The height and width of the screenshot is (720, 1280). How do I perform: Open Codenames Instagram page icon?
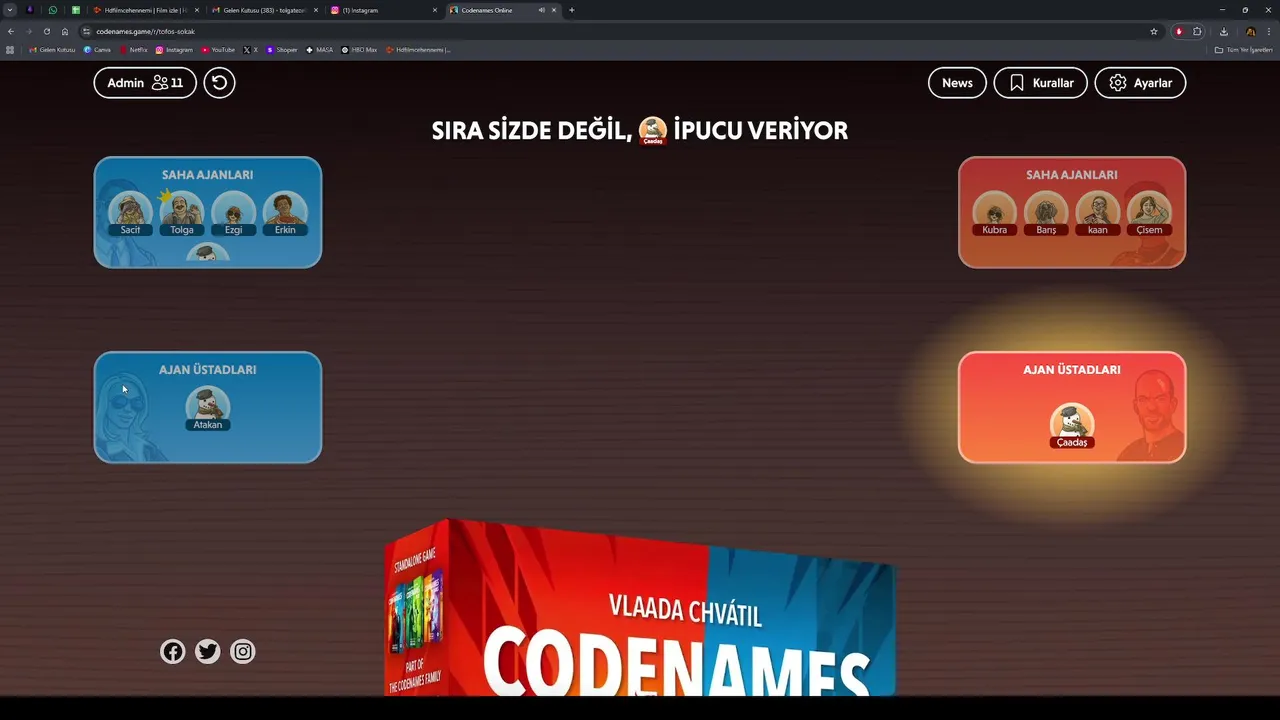243,652
